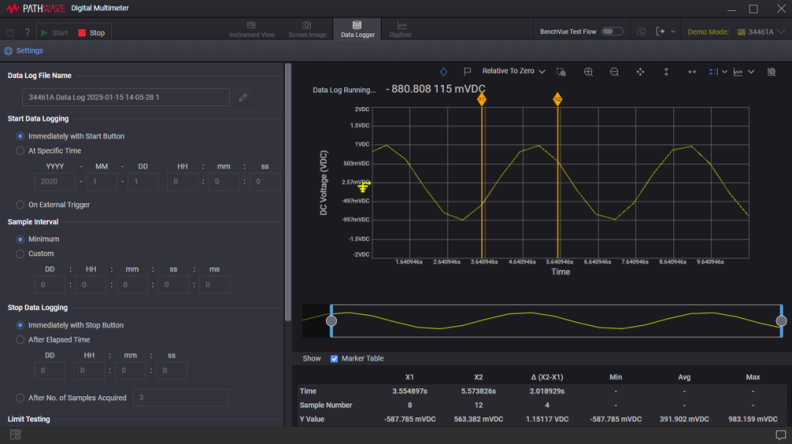The width and height of the screenshot is (792, 444).
Task: Click the four-way pan arrows icon
Action: coord(640,72)
